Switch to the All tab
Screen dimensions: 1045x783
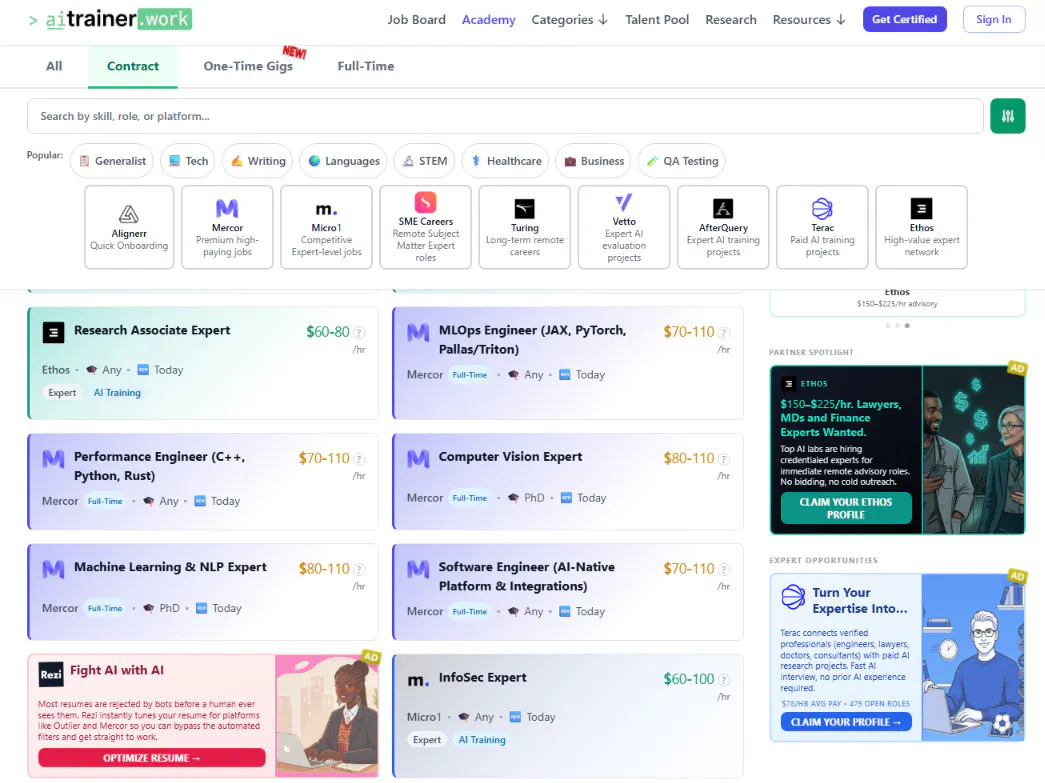click(x=54, y=66)
